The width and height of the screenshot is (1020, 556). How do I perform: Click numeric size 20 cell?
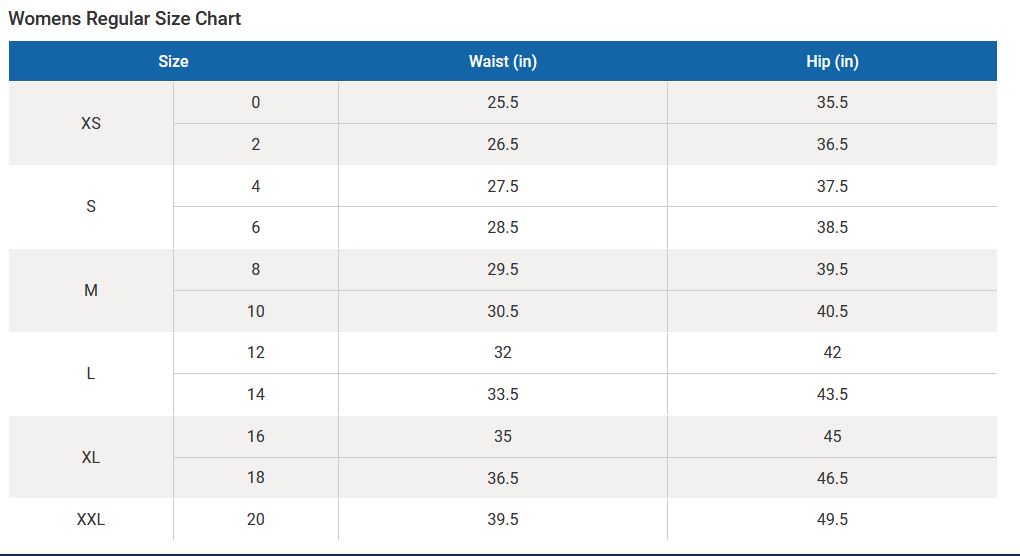[x=256, y=519]
